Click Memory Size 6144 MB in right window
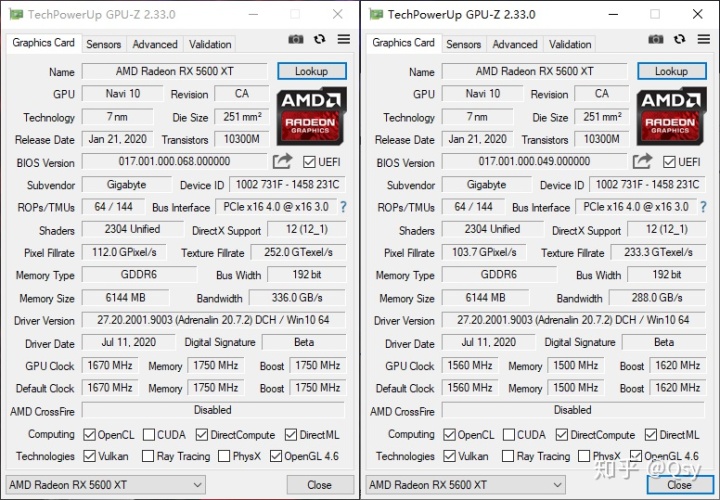 (485, 298)
